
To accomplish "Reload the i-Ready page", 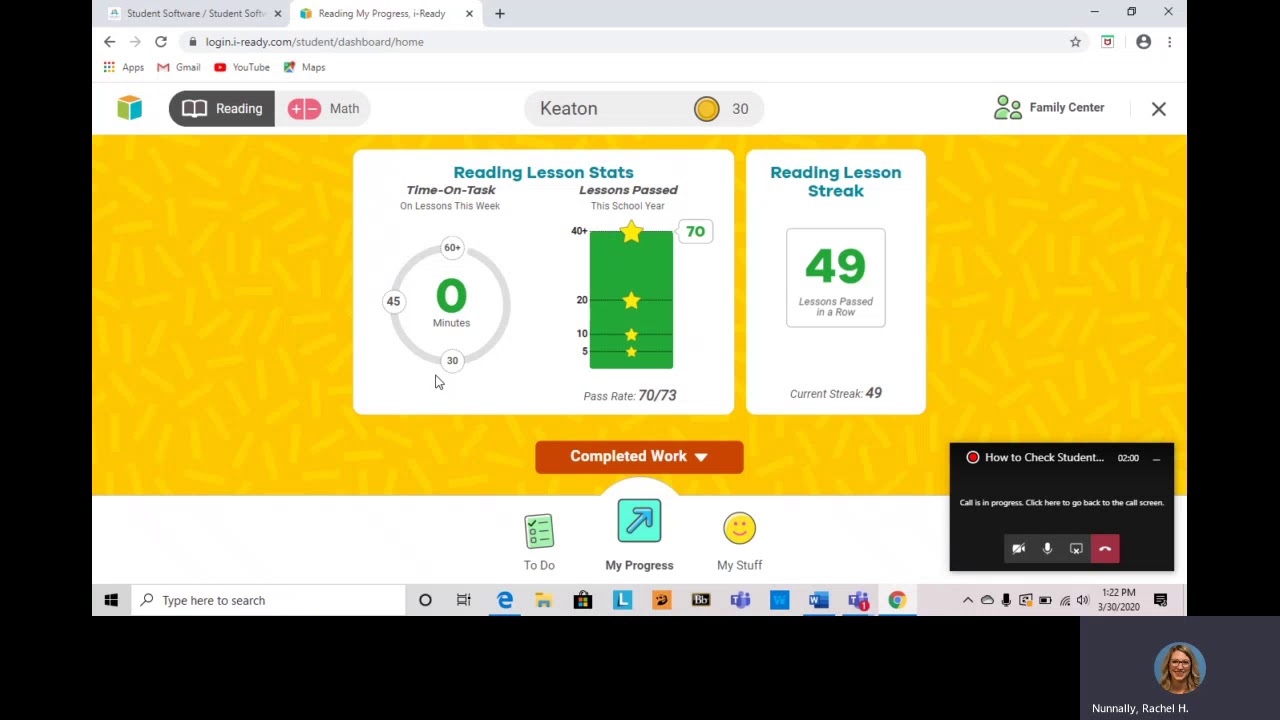I will 161,42.
